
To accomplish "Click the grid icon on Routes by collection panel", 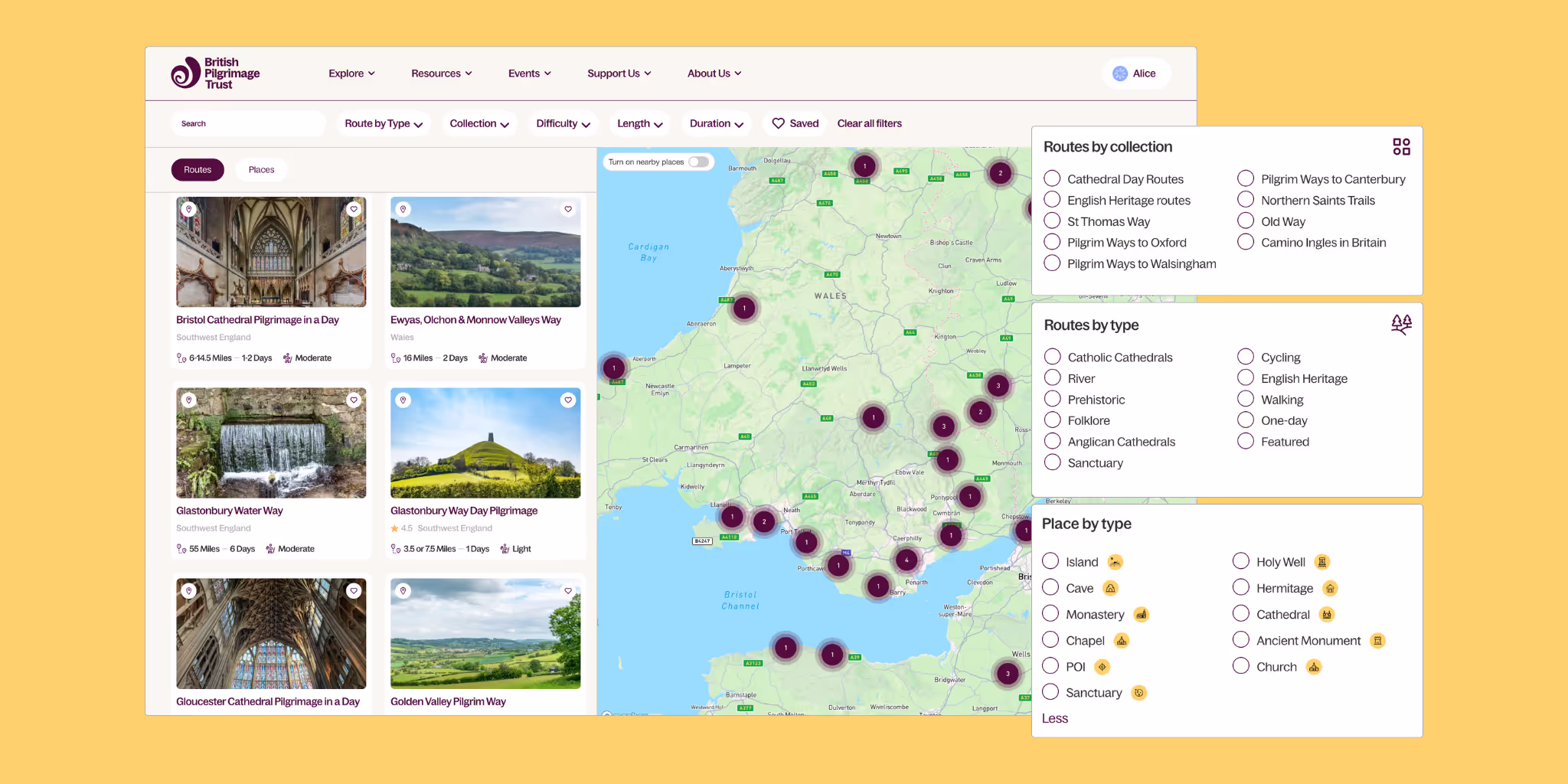I will point(1401,146).
